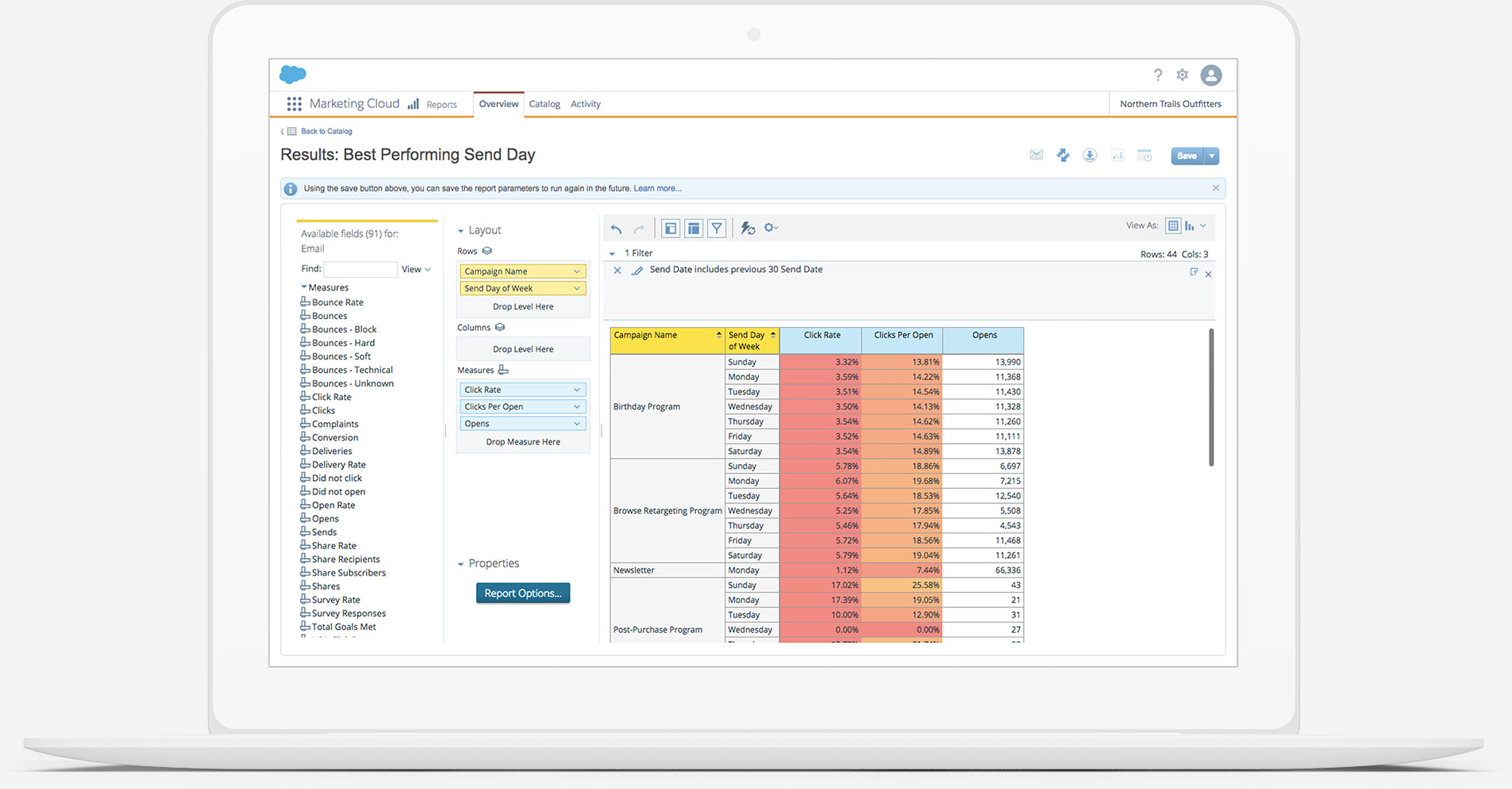Open the Reports section

433,104
